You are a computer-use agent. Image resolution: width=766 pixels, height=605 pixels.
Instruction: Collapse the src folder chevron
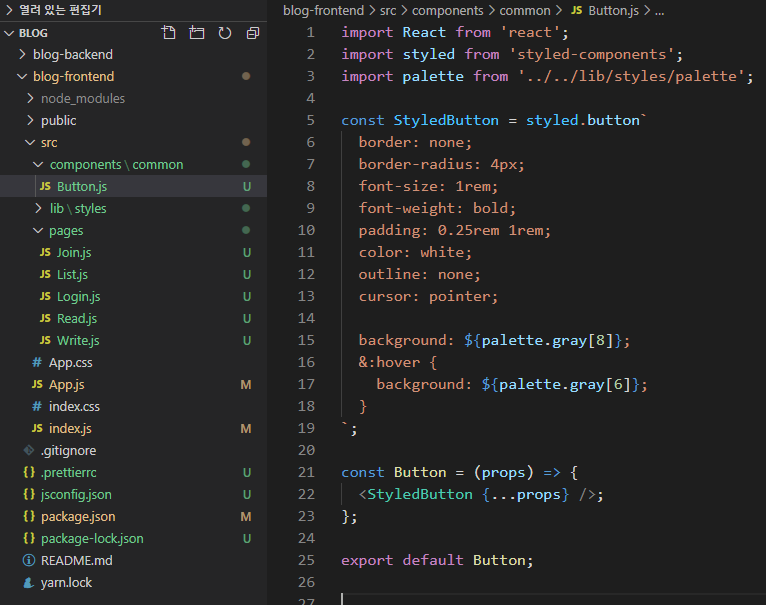pyautogui.click(x=30, y=142)
